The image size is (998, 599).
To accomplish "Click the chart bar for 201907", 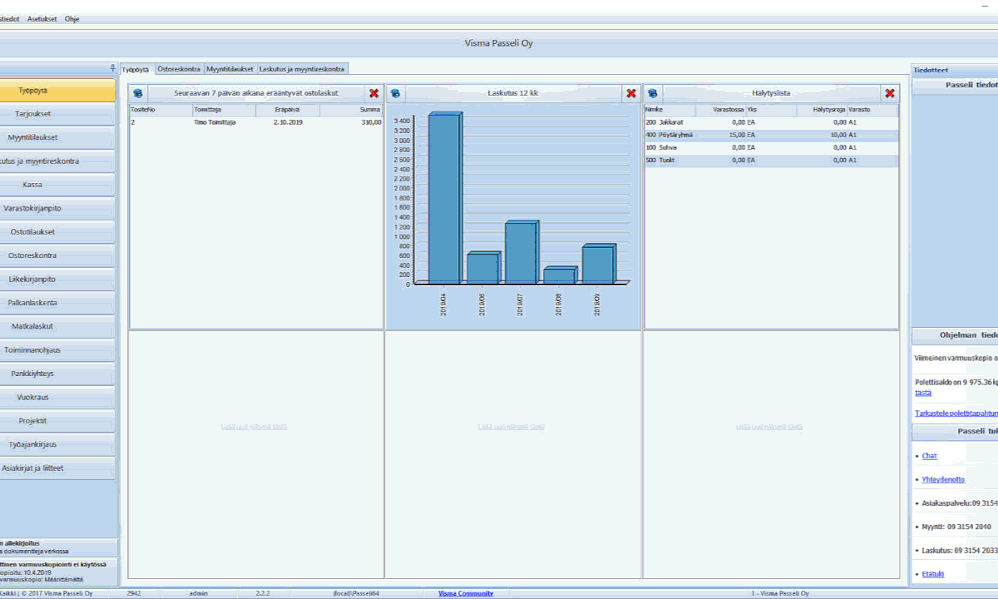I will (521, 252).
